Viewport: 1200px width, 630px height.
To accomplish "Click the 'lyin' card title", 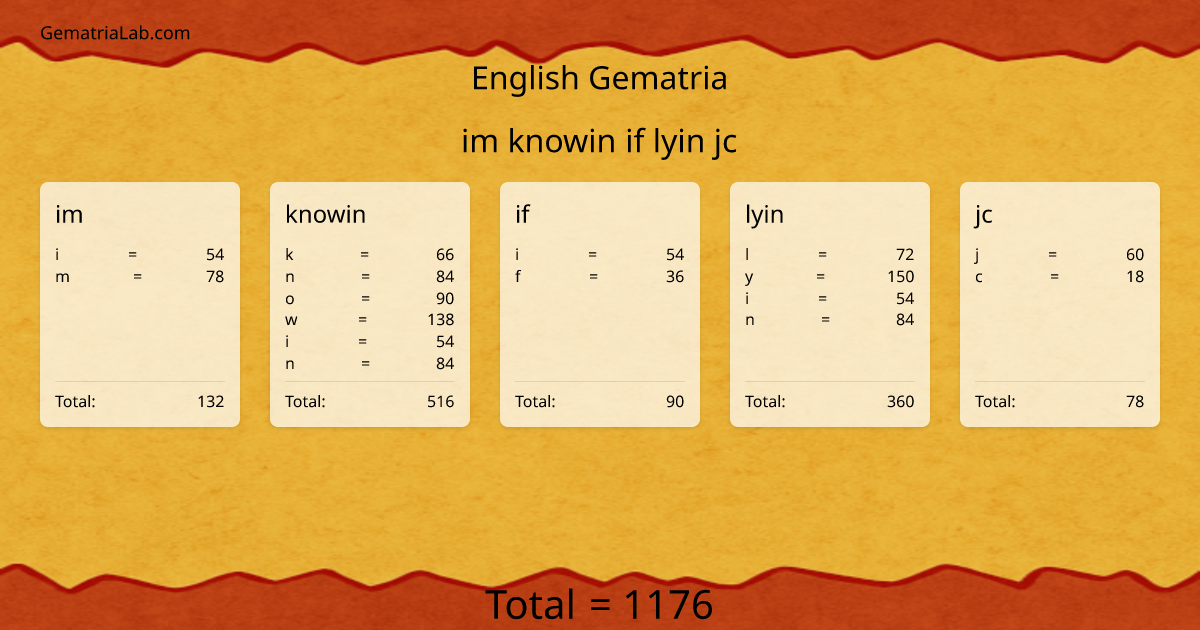I will [764, 214].
